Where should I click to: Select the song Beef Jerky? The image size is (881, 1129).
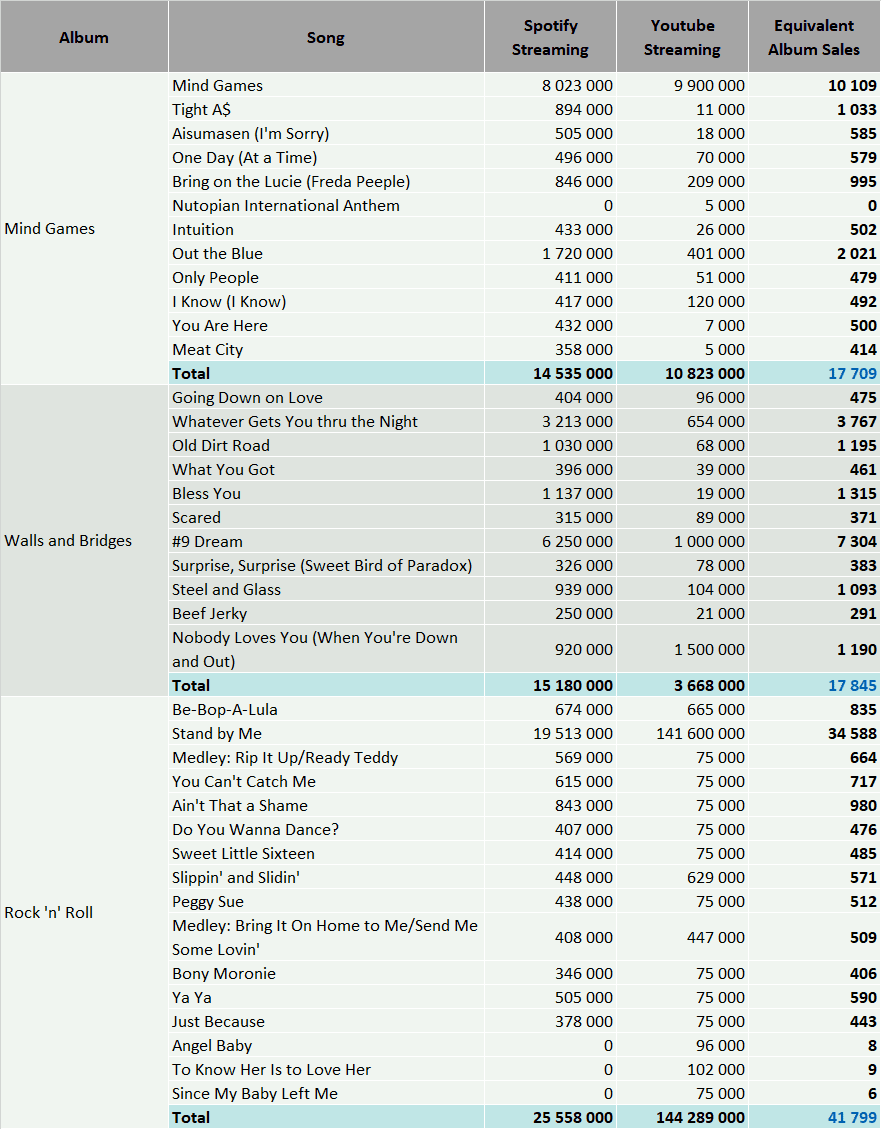click(326, 613)
